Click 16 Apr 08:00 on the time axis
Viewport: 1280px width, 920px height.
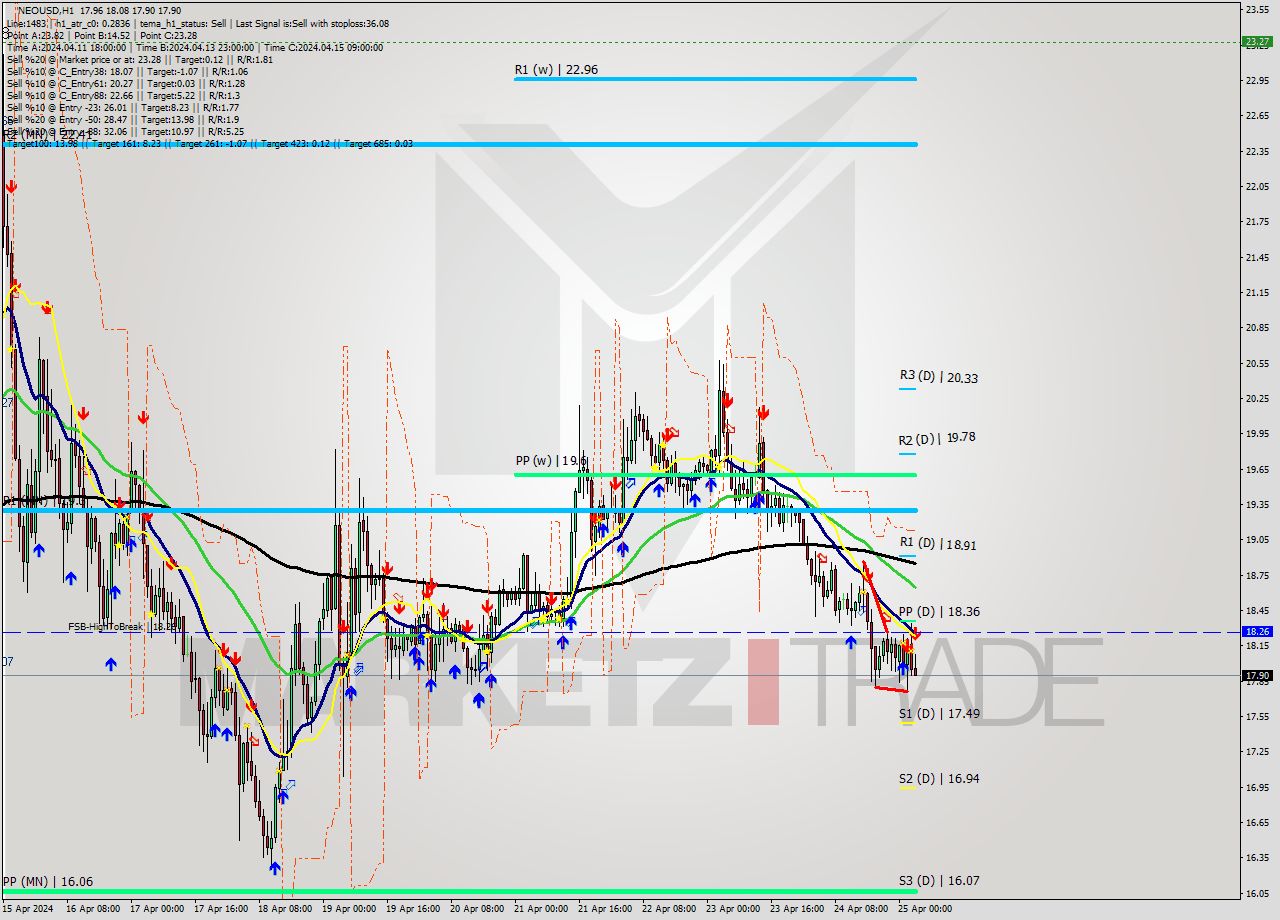click(93, 909)
